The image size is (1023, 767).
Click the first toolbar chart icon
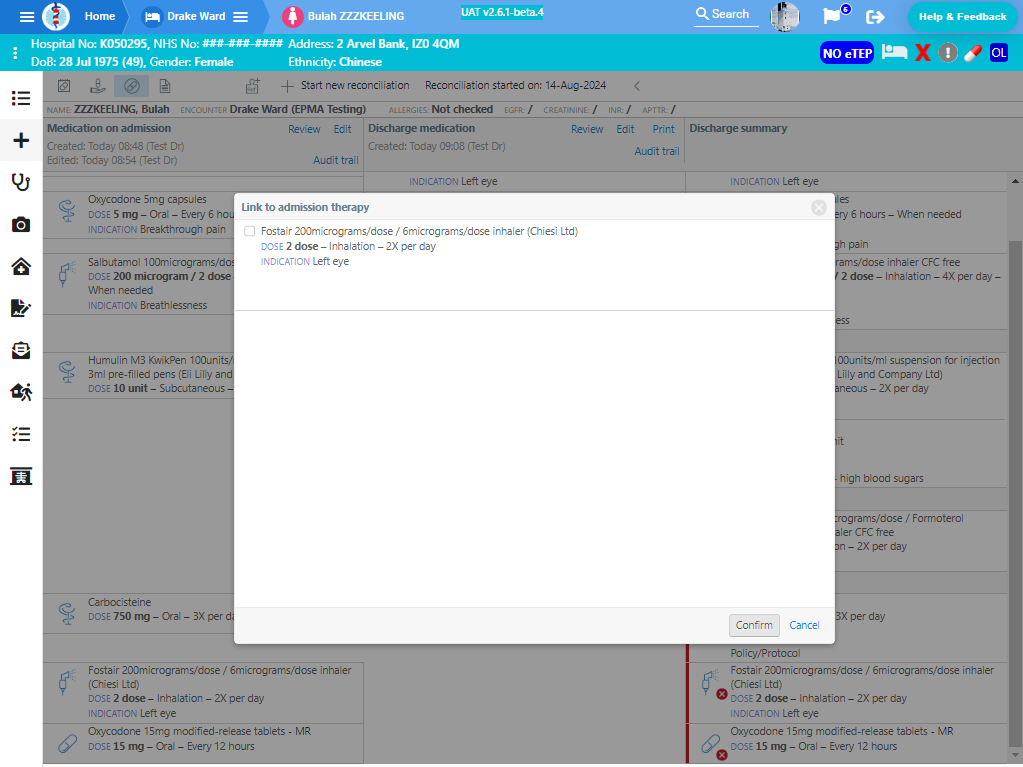pos(64,85)
